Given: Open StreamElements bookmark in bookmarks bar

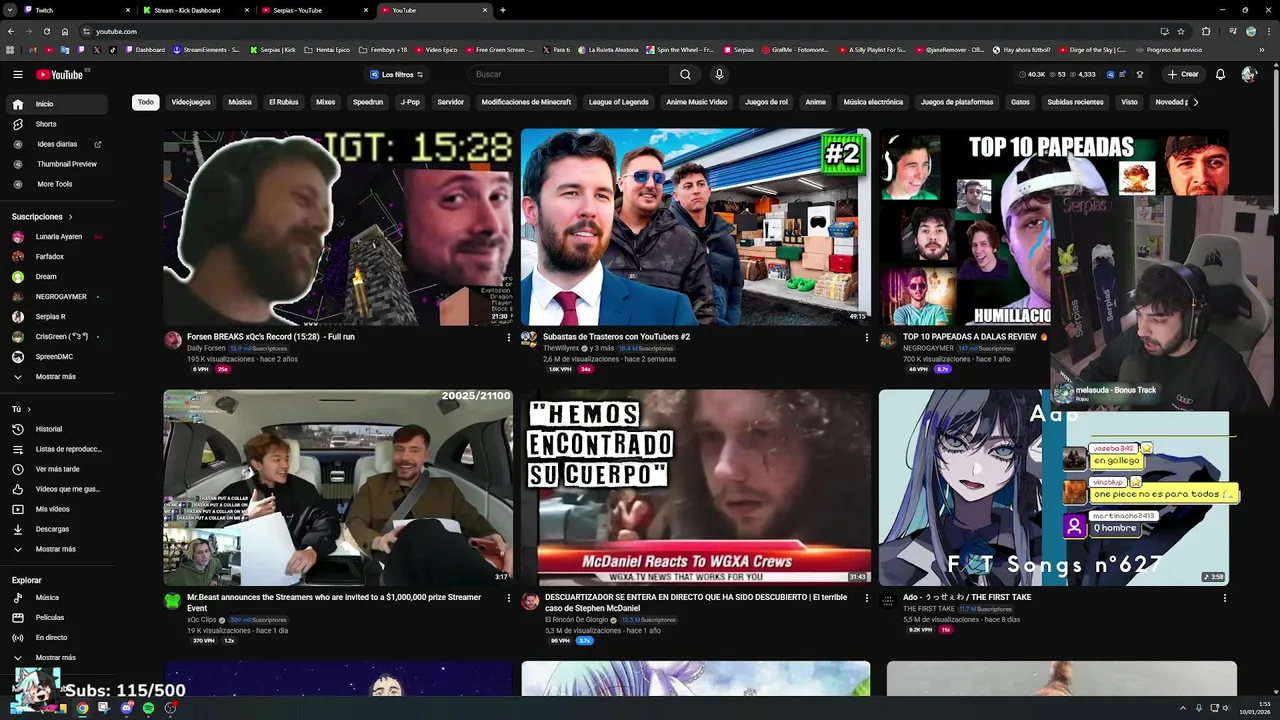Looking at the screenshot, I should click(206, 49).
